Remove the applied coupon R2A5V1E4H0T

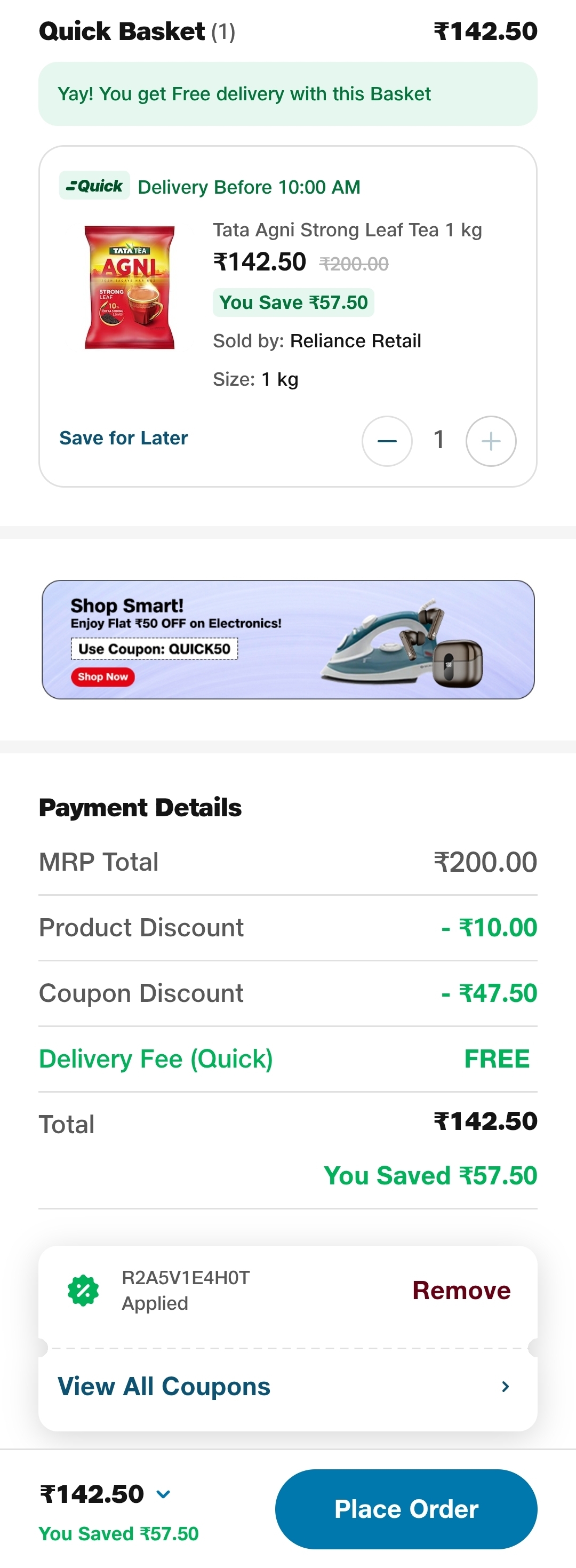tap(461, 1291)
